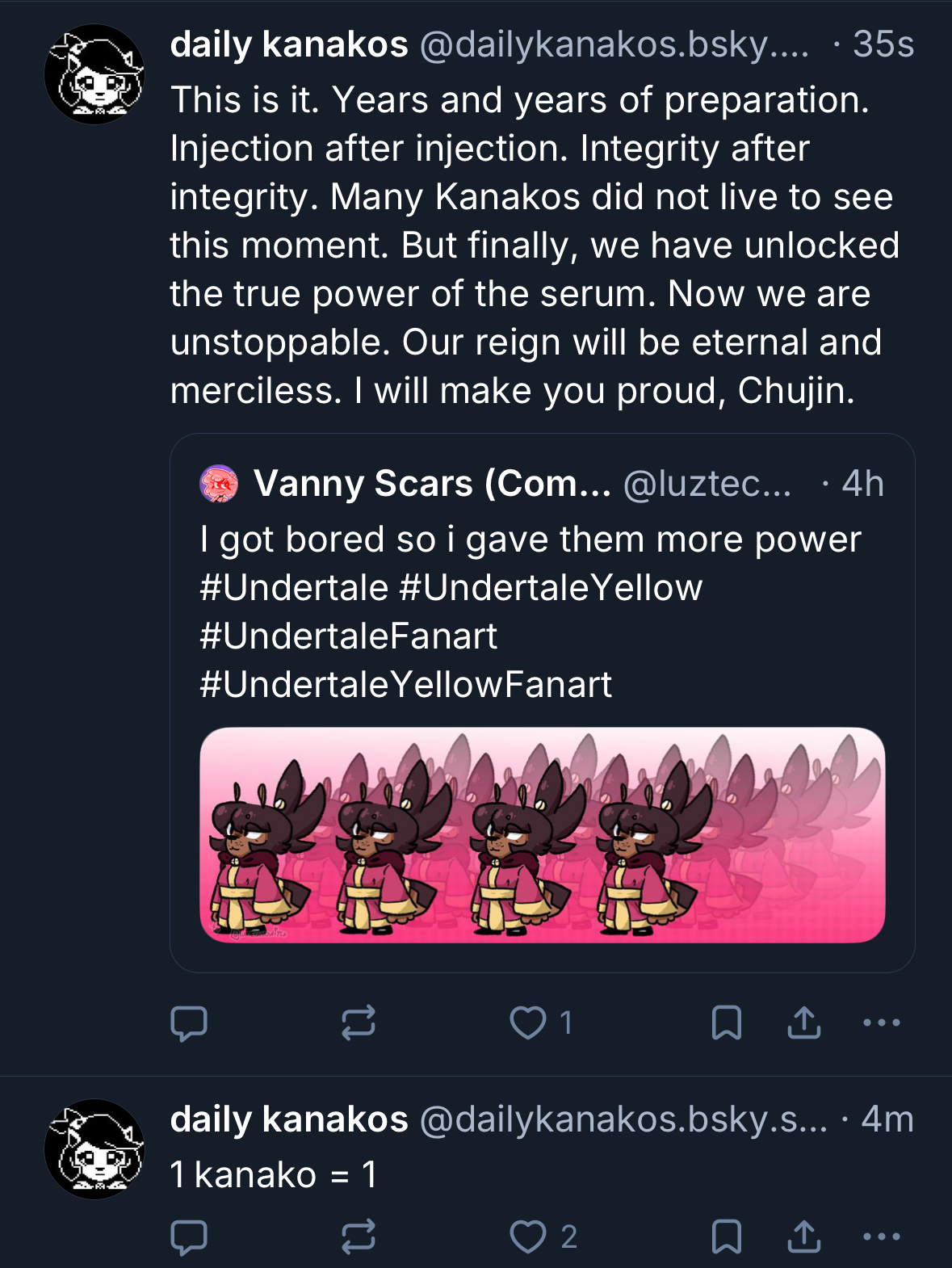Reply to the "1 kanako = 1" post

click(189, 1237)
